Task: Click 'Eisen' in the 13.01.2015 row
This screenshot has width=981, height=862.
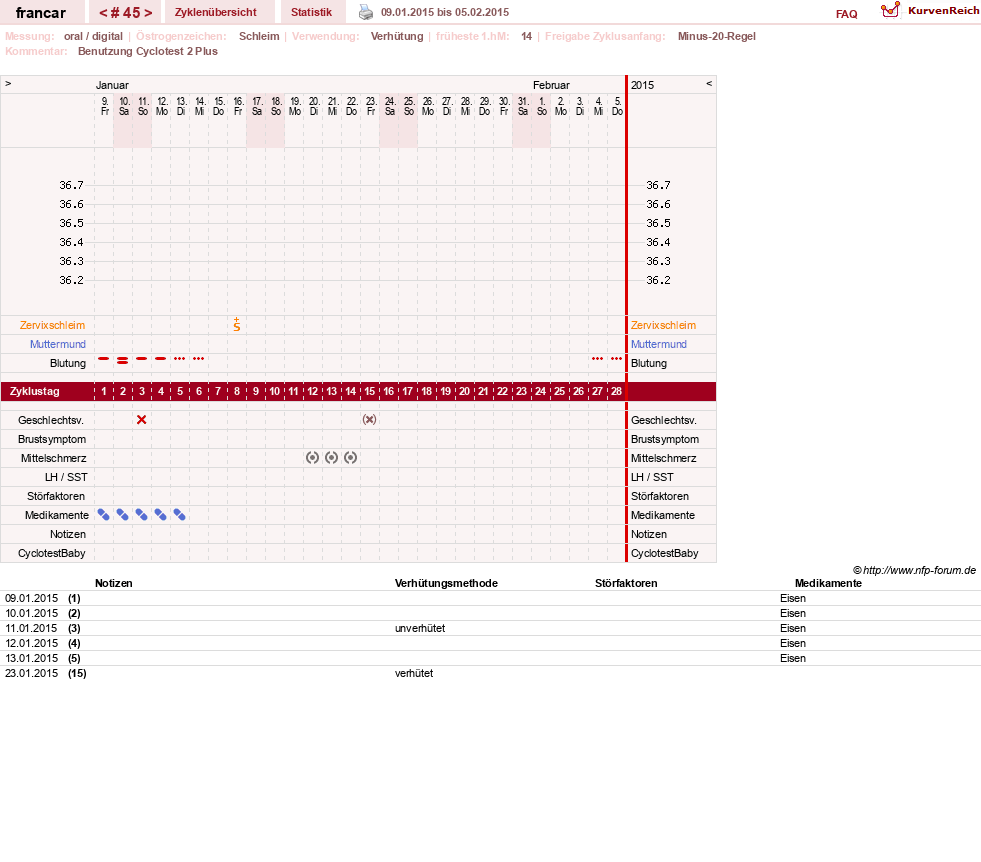Action: [x=793, y=658]
